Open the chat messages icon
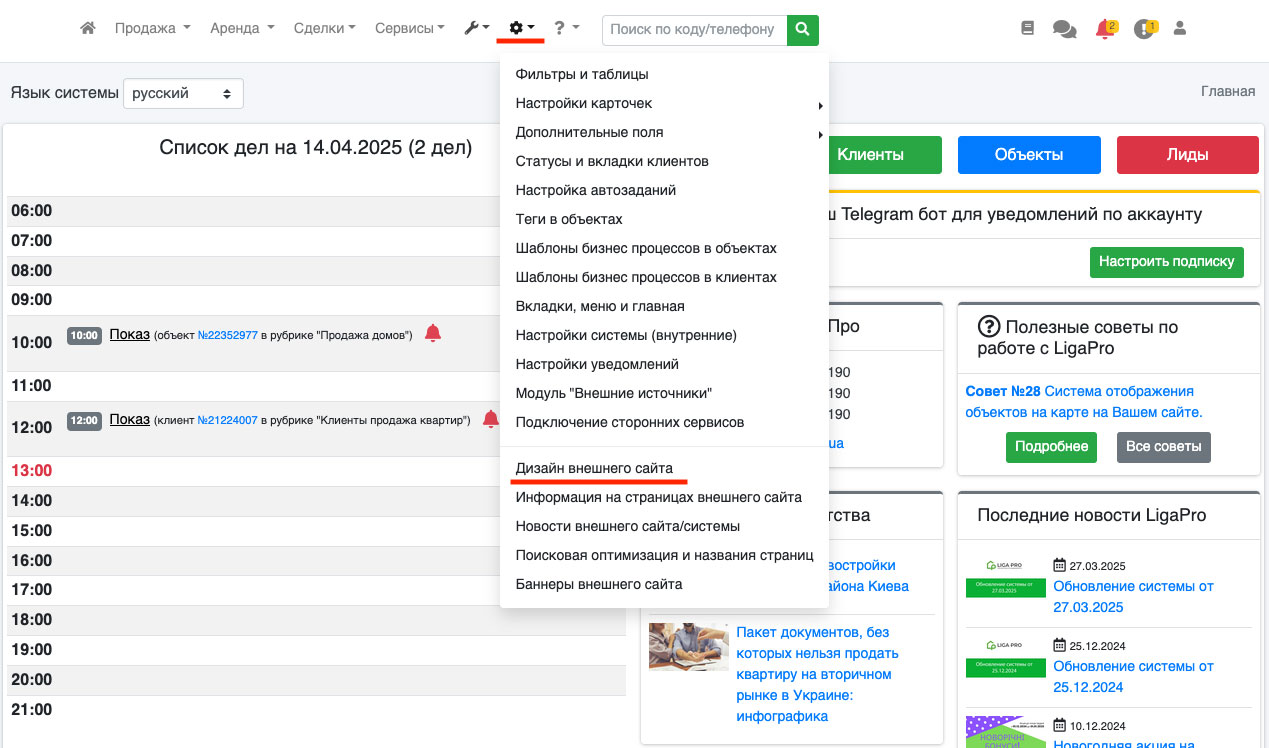Screen dimensions: 1269x748 [1064, 30]
